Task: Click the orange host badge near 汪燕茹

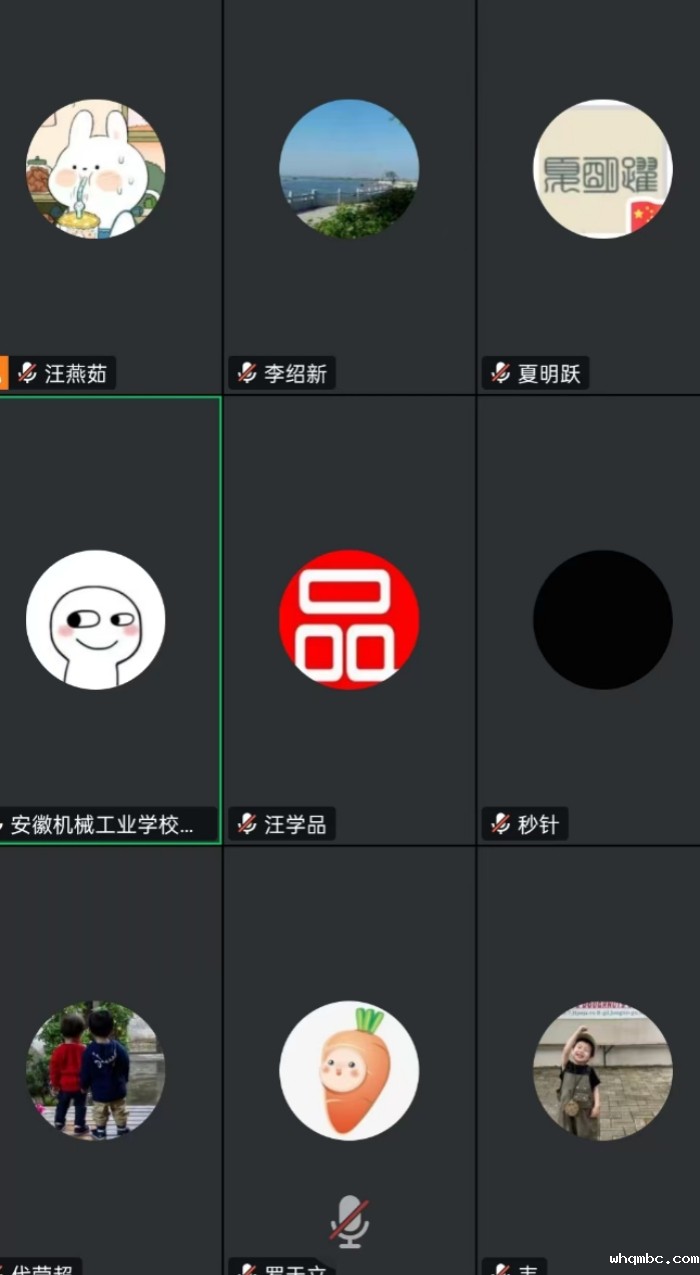Action: coord(3,373)
